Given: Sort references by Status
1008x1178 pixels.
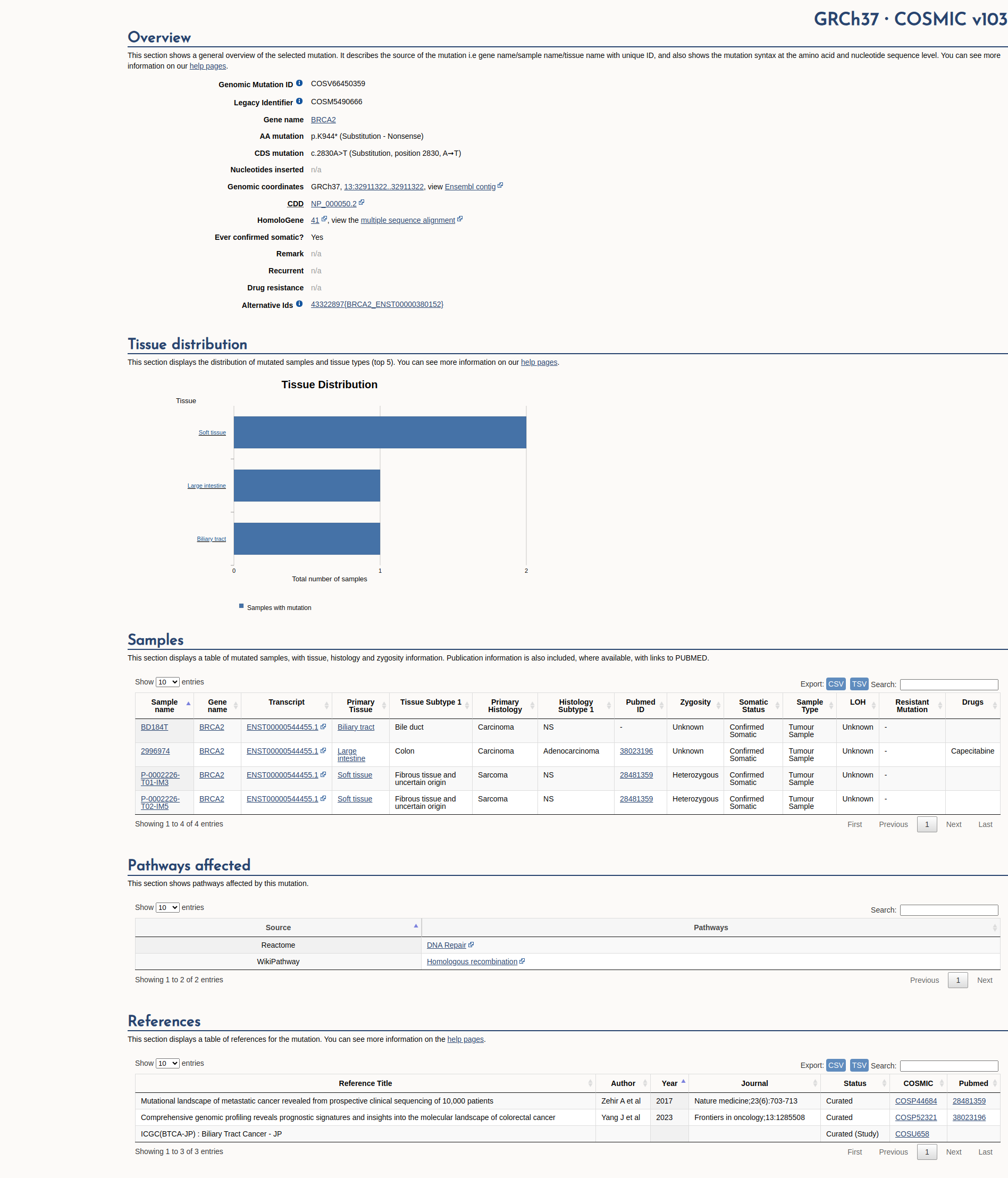Looking at the screenshot, I should pyautogui.click(x=854, y=1083).
